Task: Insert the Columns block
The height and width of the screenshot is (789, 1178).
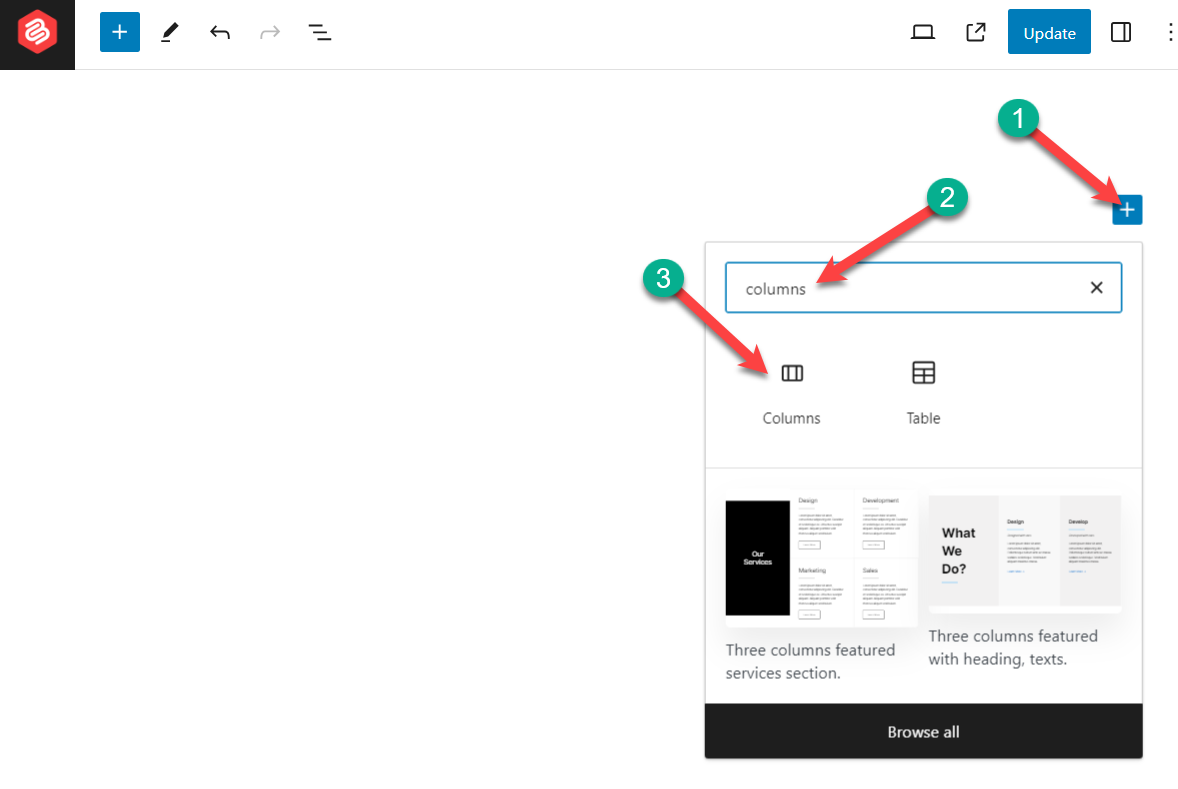Action: click(x=792, y=390)
